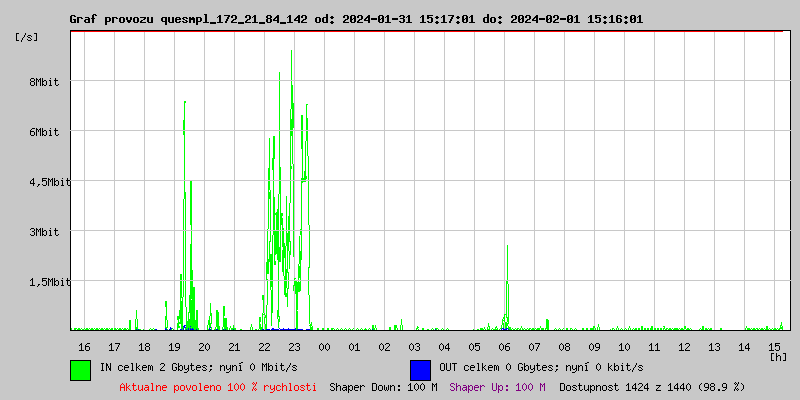Click the [/s] unit label

click(x=27, y=37)
